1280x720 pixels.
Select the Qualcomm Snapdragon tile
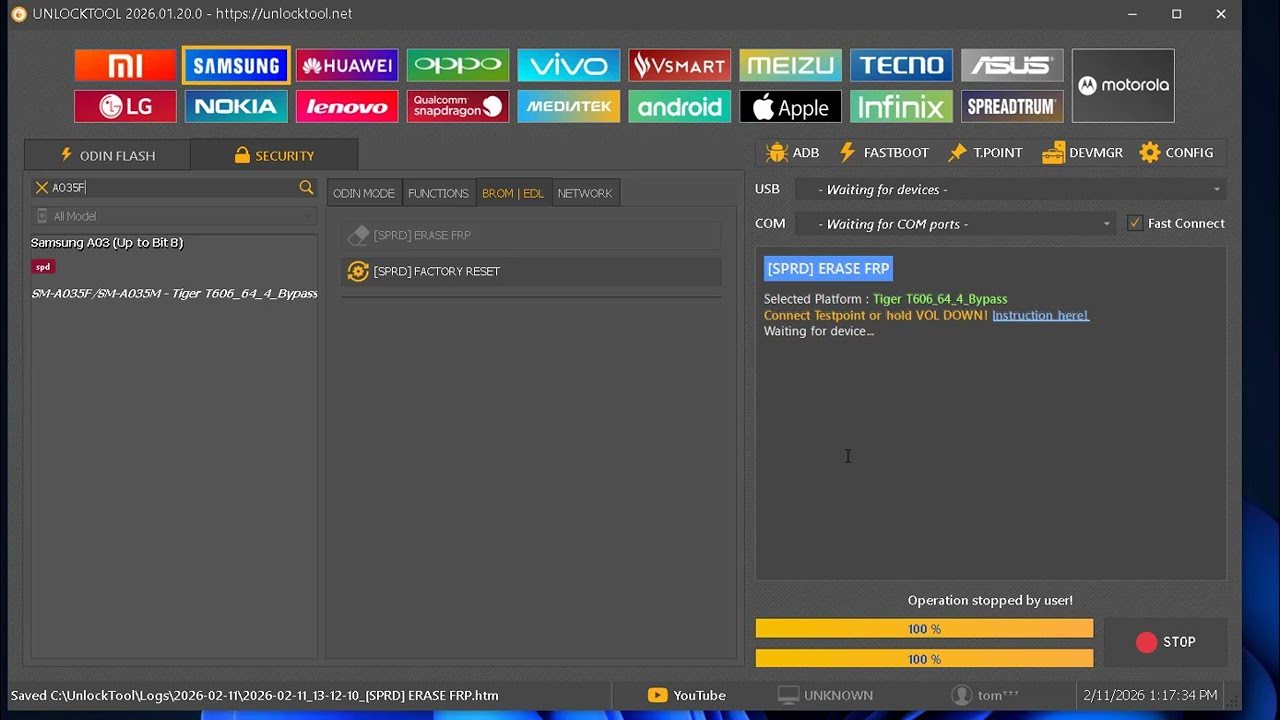(458, 106)
